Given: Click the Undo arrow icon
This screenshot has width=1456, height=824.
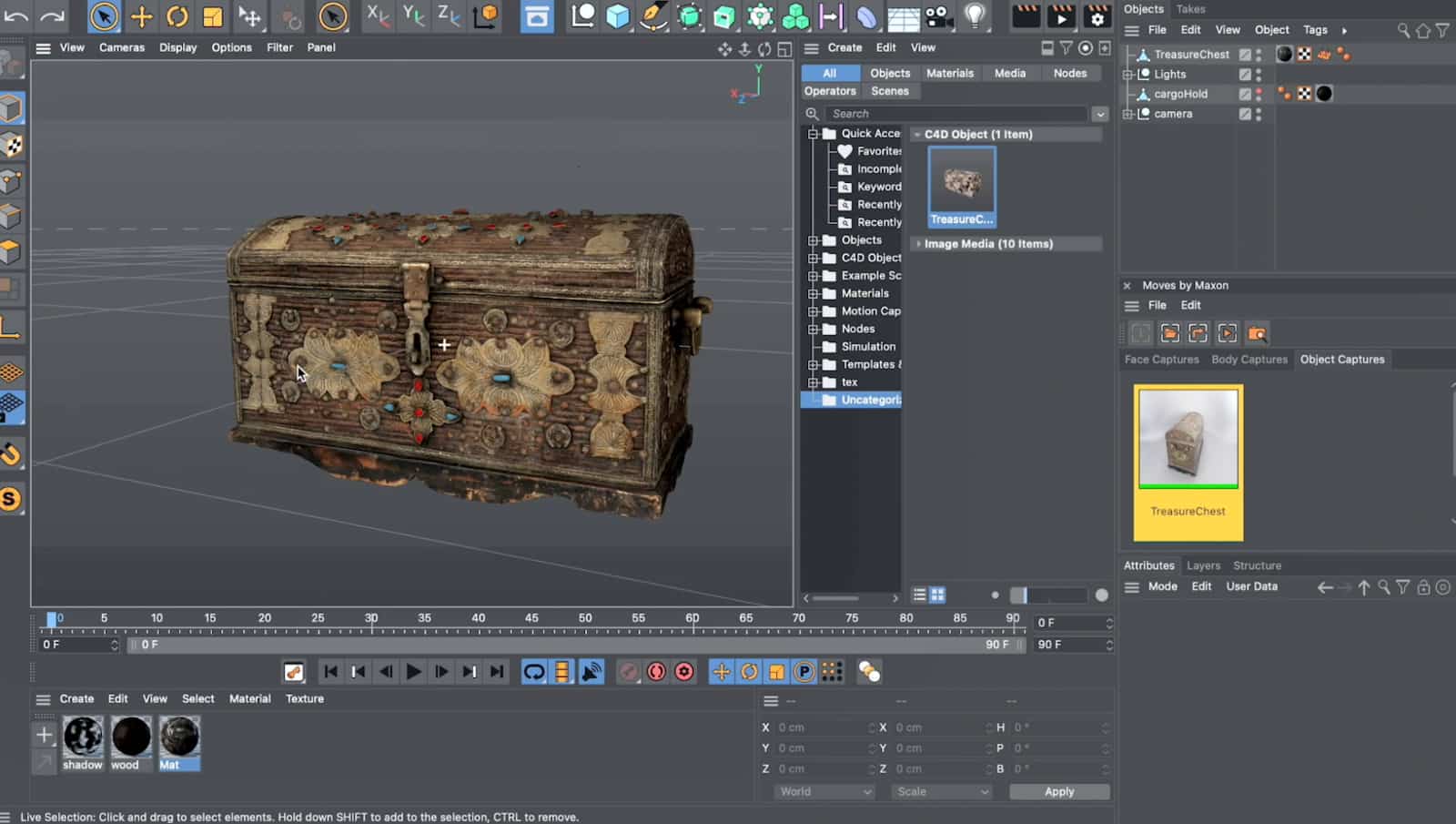Looking at the screenshot, I should coord(16,16).
